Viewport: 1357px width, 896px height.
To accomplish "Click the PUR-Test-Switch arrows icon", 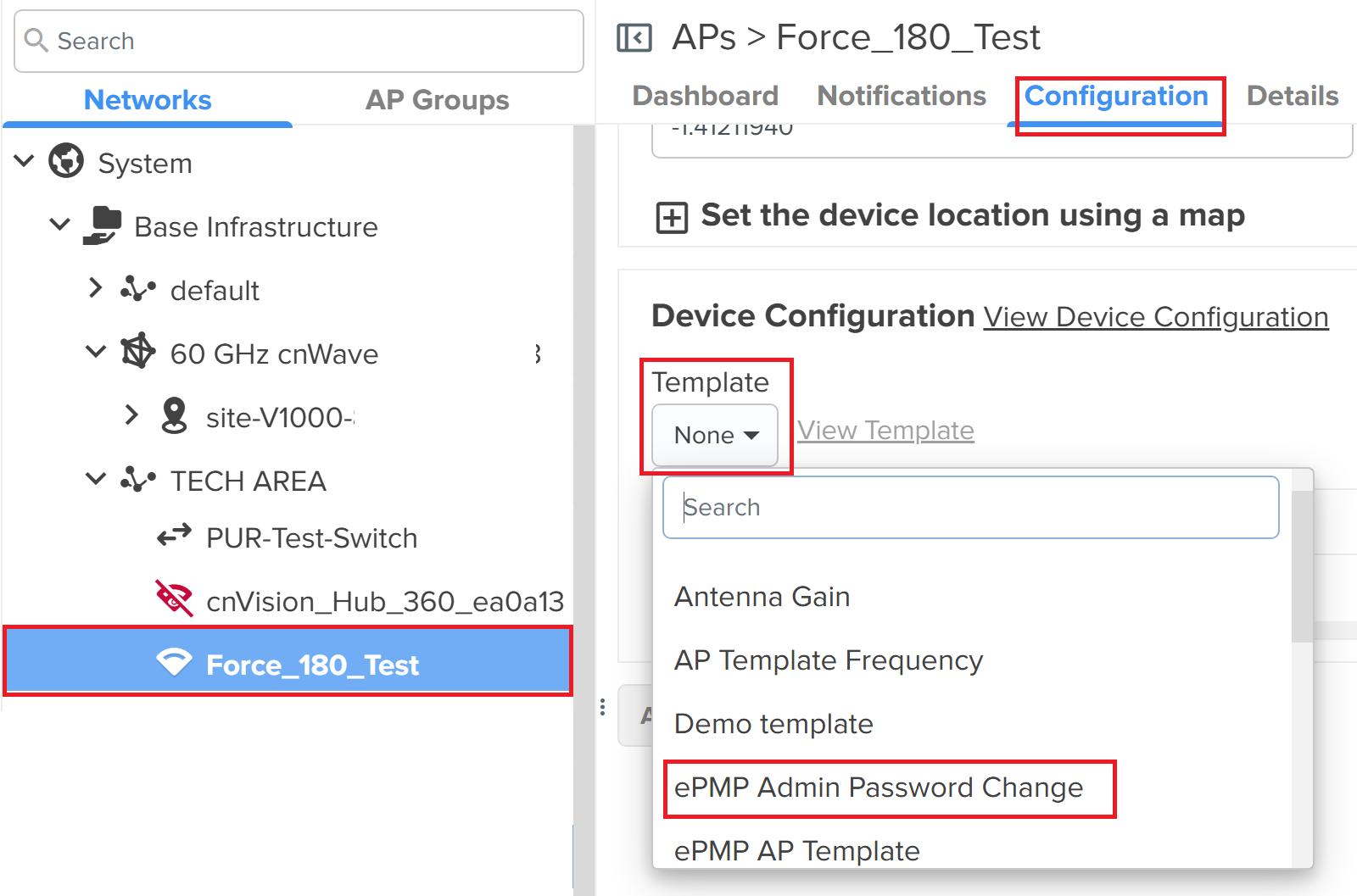I will pos(174,537).
